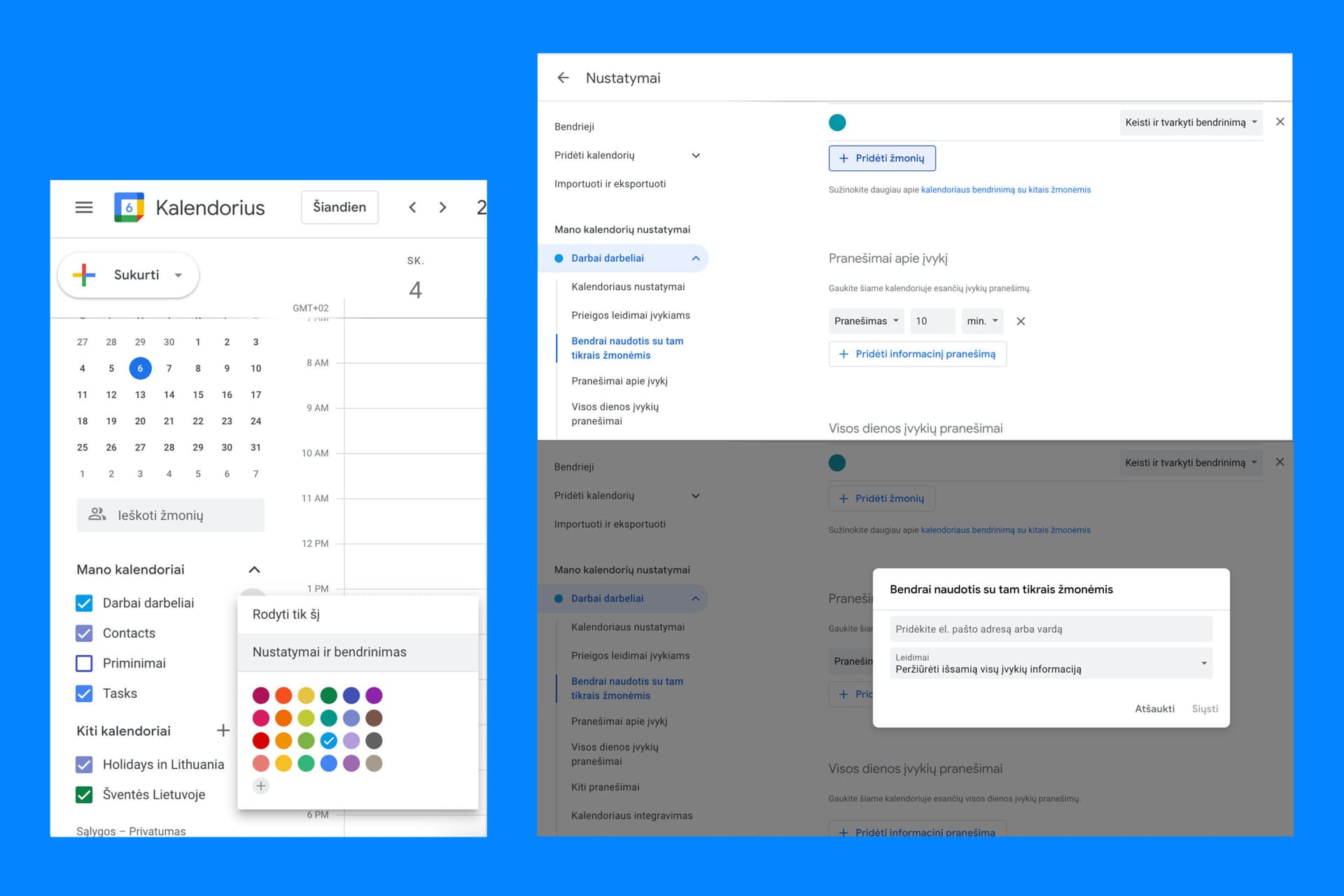
Task: Go to next period with right arrow
Action: coord(442,207)
